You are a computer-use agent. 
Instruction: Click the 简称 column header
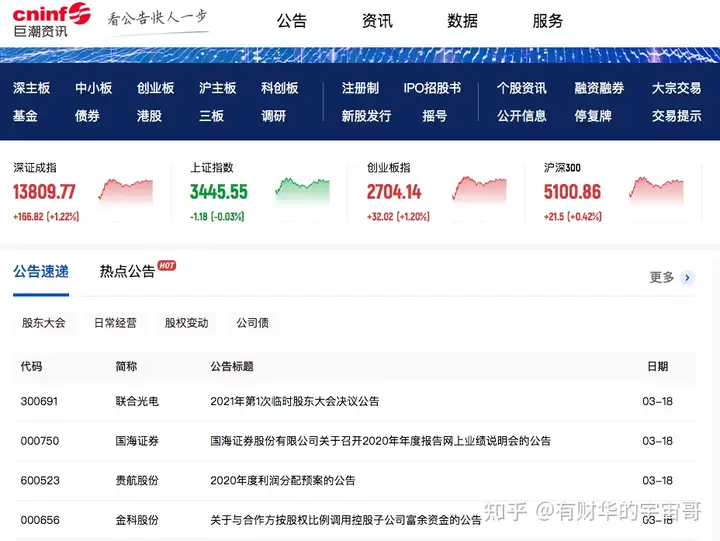pos(126,366)
